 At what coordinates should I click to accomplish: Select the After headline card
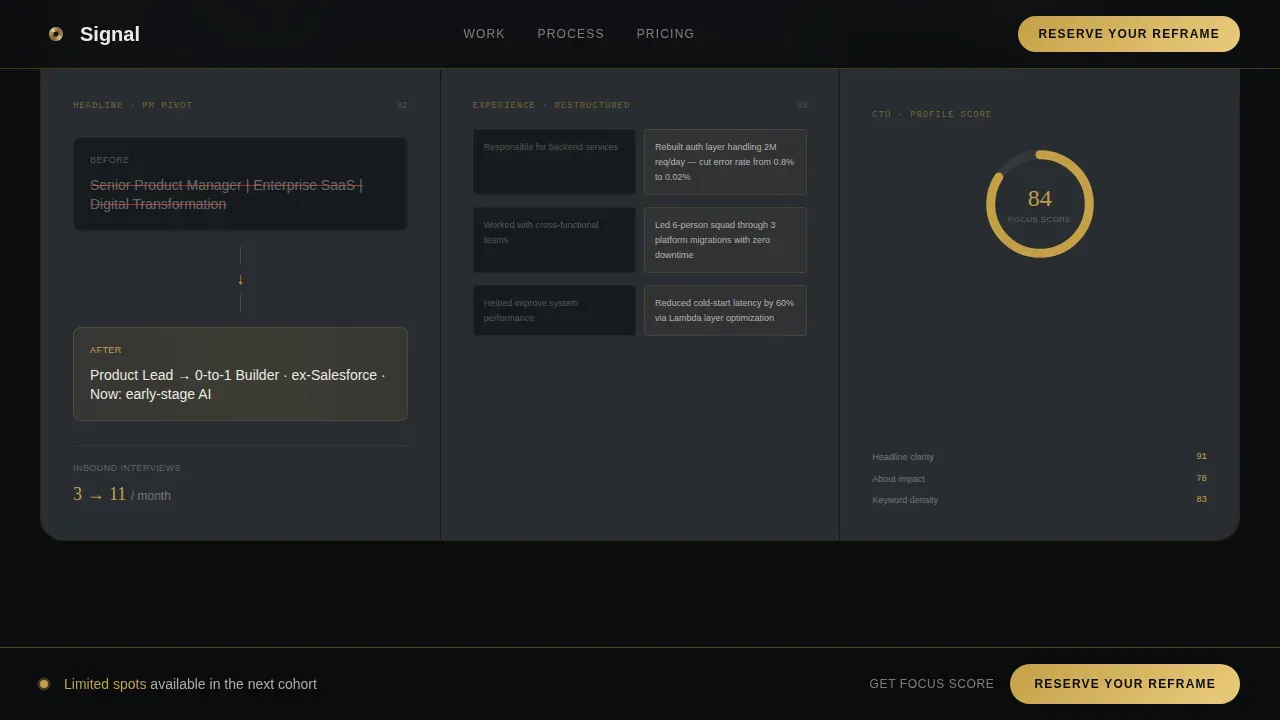(x=240, y=374)
